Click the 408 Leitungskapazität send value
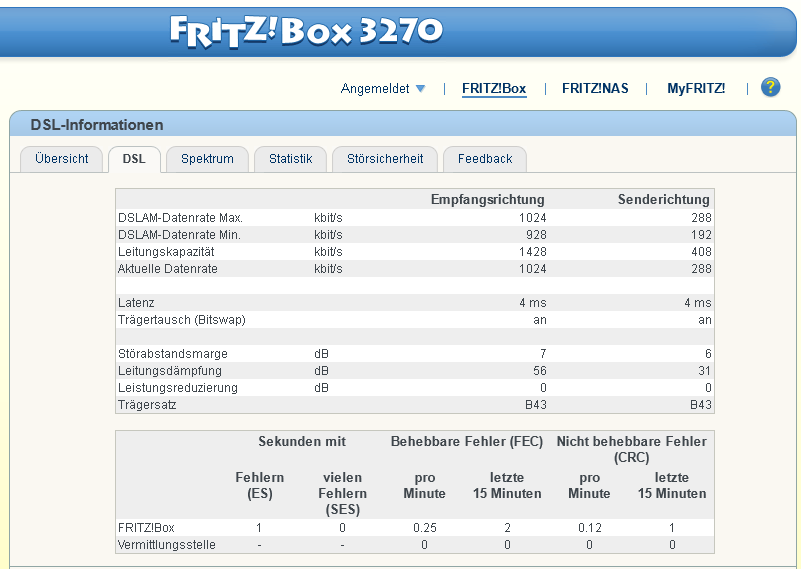The width and height of the screenshot is (801, 569). (x=701, y=252)
